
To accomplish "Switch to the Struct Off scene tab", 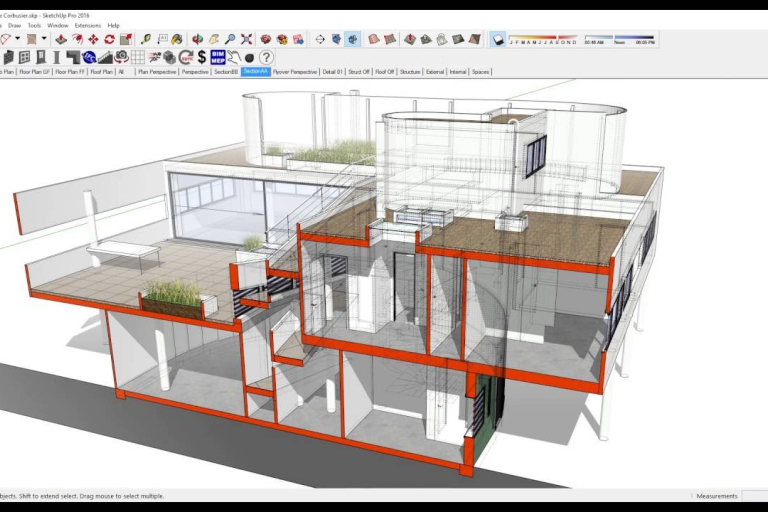I will (359, 72).
